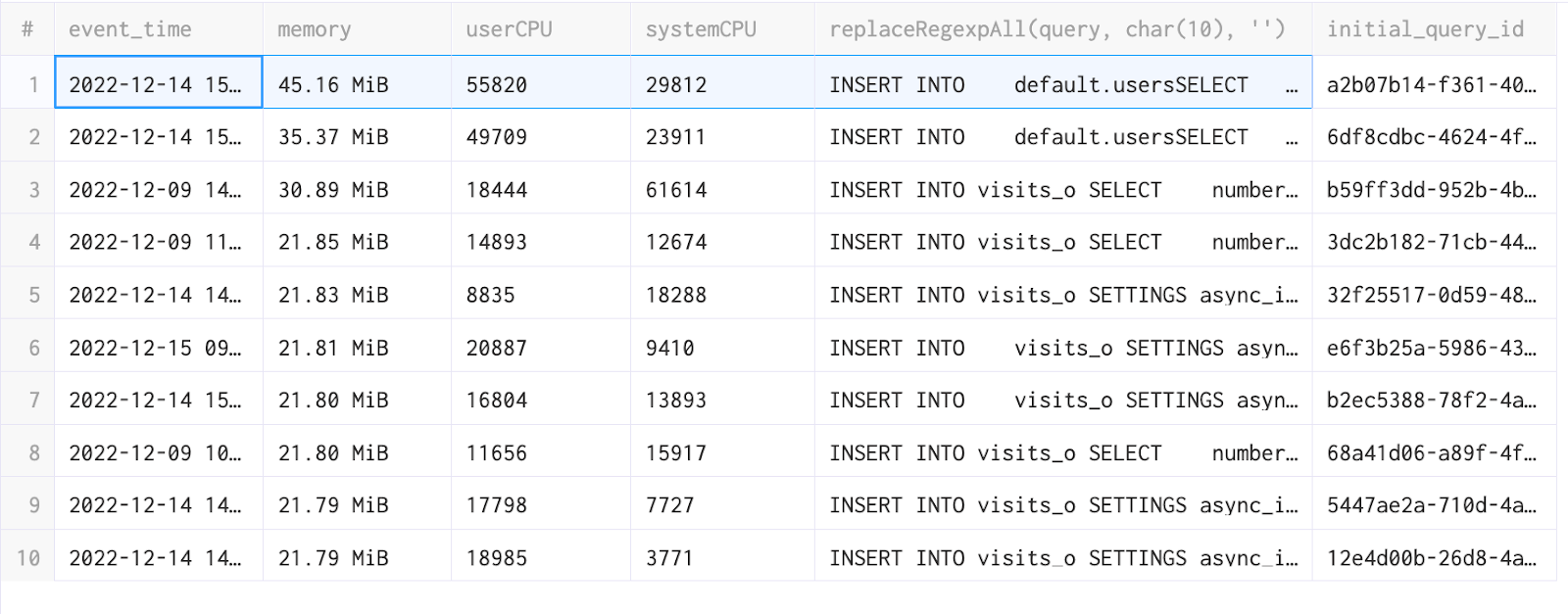Select the systemCPU column header
1568x614 pixels.
click(x=701, y=29)
